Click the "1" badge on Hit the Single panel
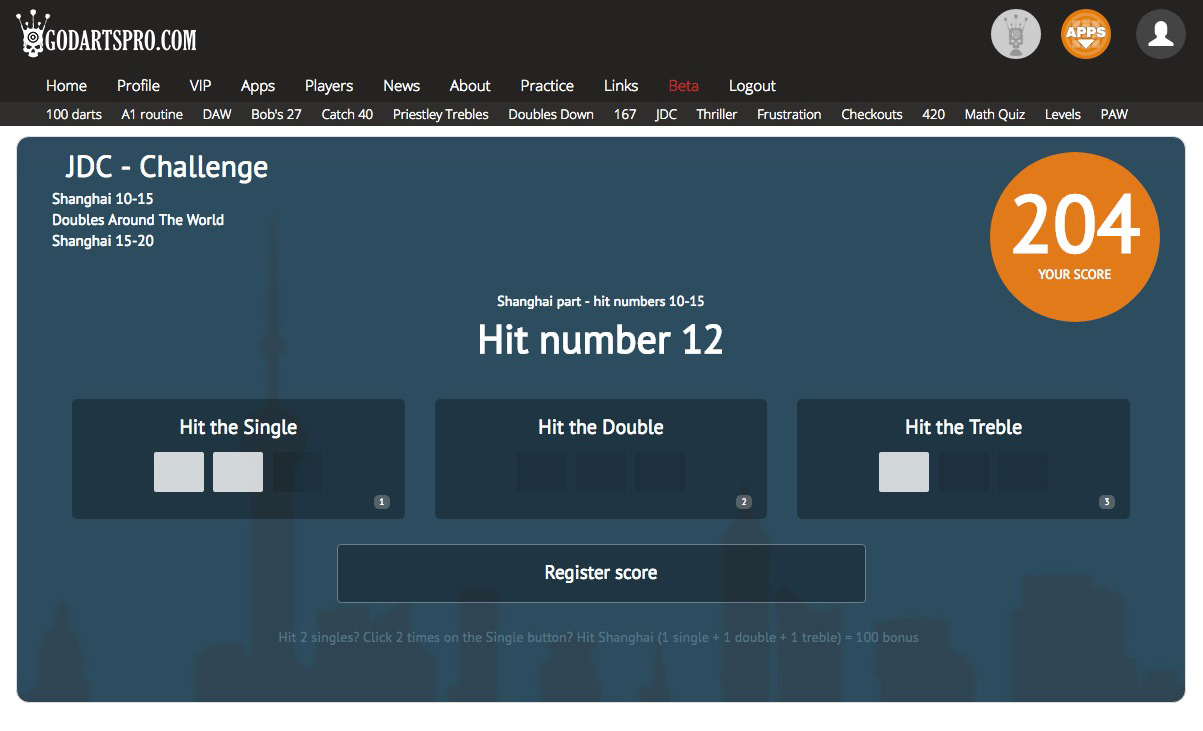The width and height of the screenshot is (1203, 731). pos(381,502)
